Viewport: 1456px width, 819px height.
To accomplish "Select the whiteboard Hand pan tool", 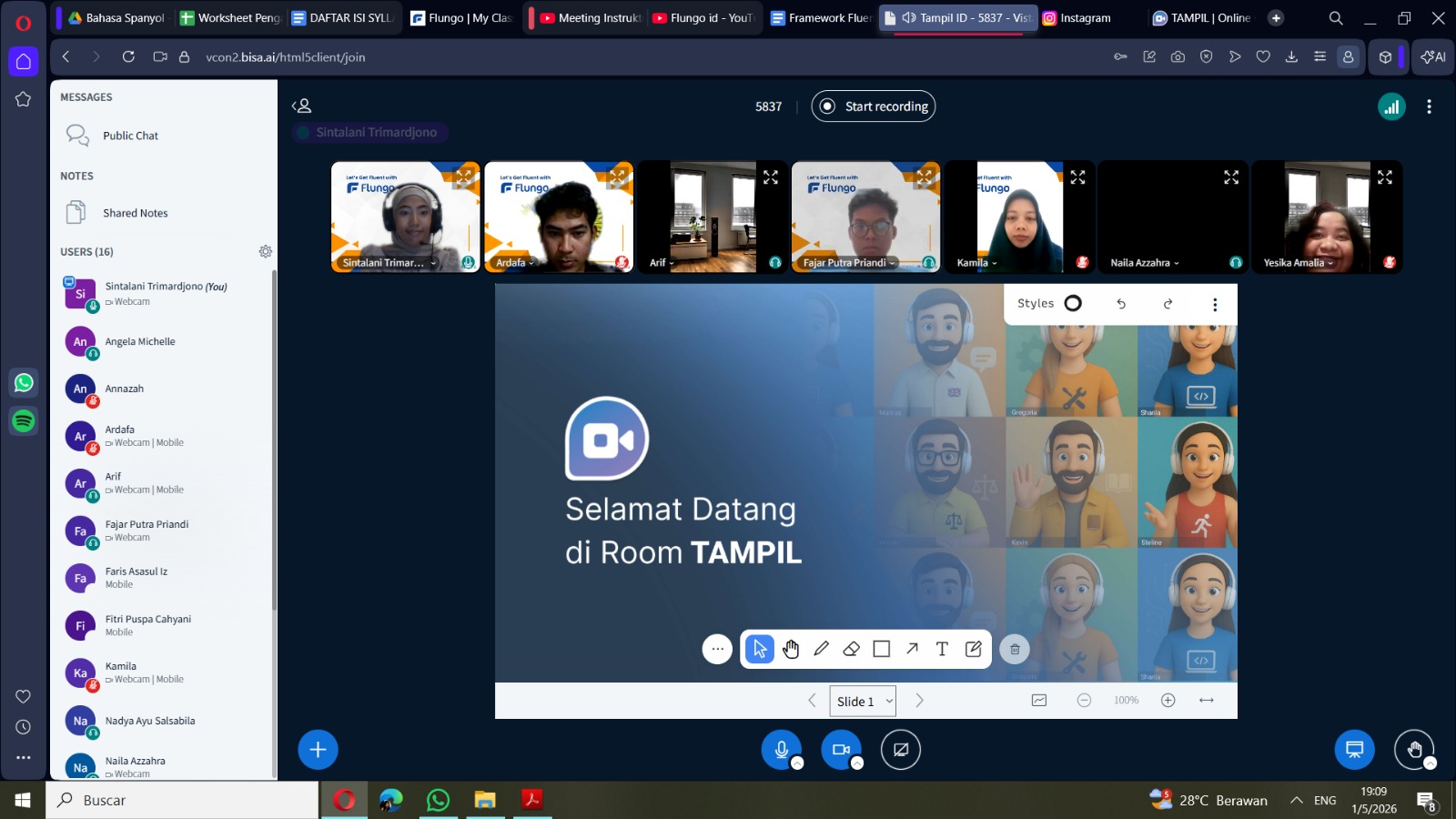I will (791, 649).
